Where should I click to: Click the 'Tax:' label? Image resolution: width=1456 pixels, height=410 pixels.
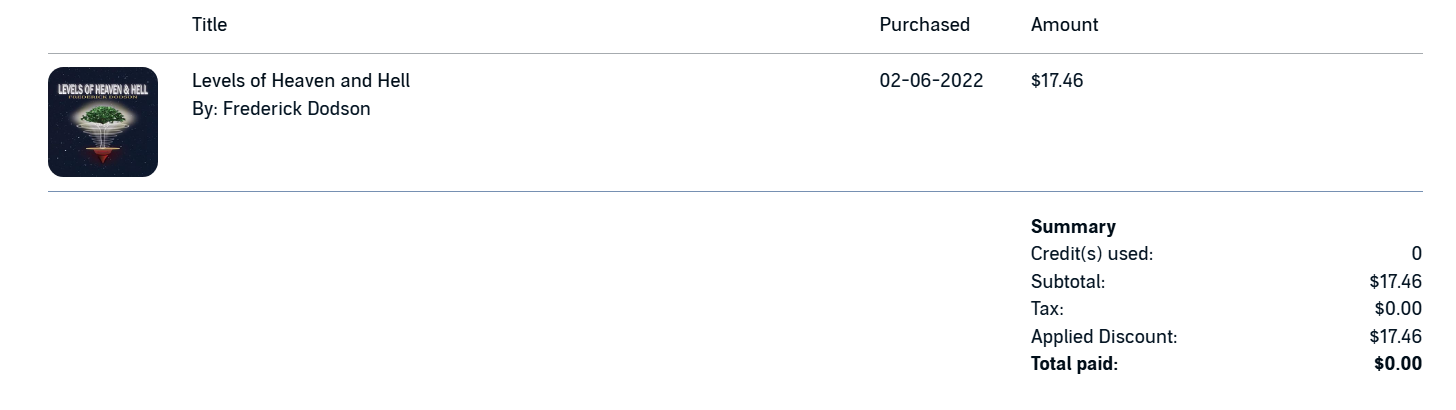point(1047,309)
